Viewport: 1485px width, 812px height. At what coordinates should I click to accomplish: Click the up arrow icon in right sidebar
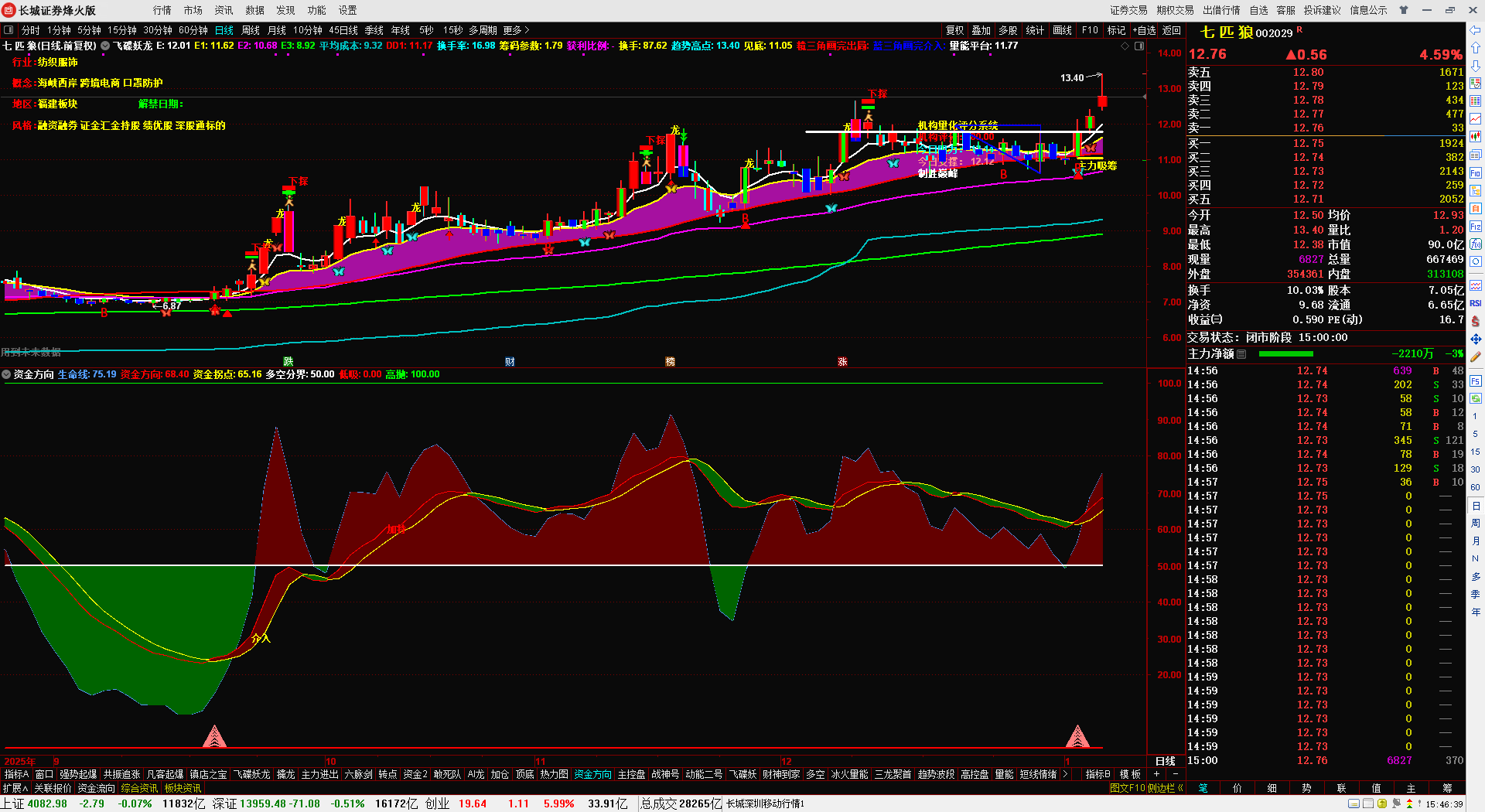click(x=1476, y=48)
